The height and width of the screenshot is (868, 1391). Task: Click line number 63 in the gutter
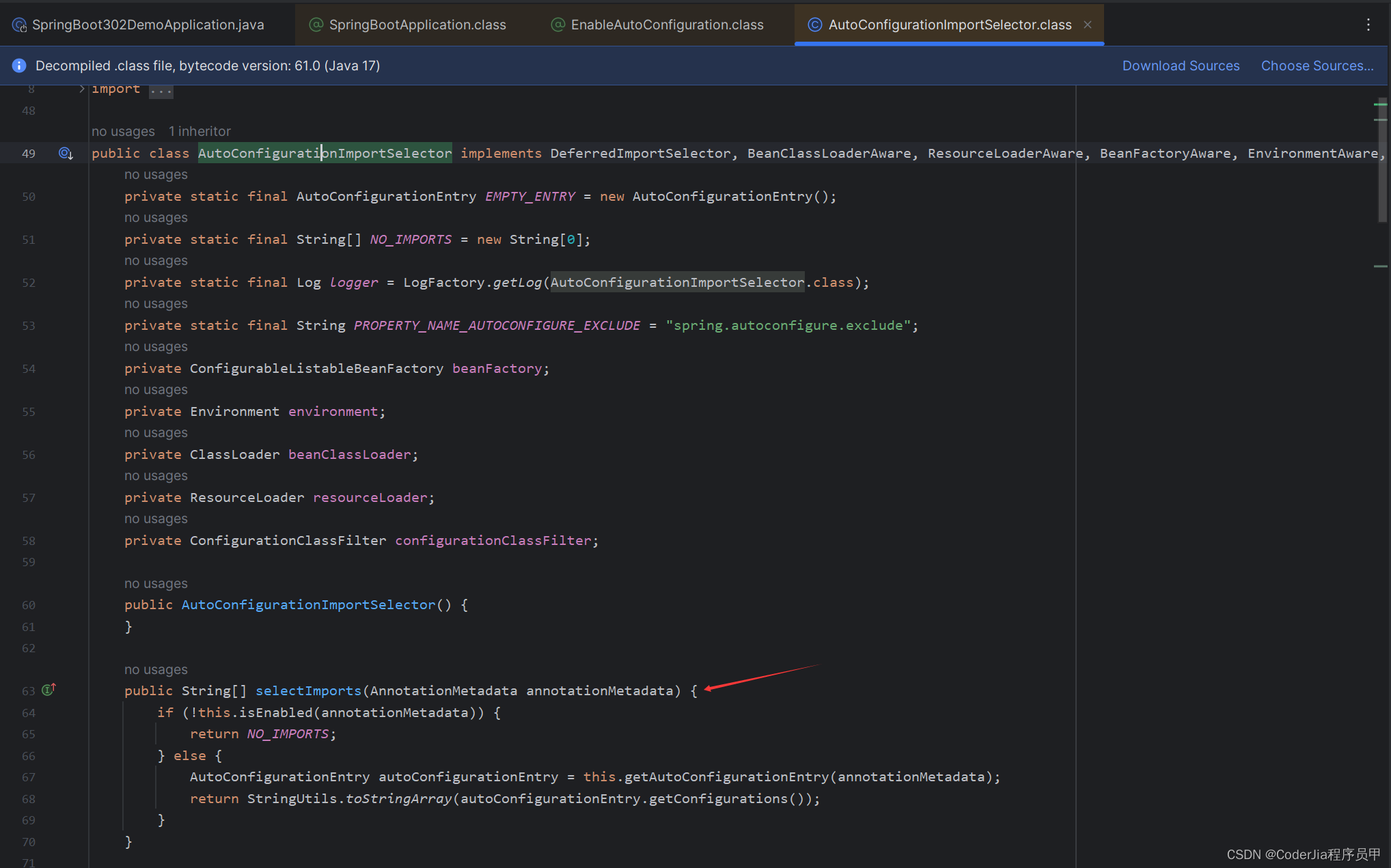point(28,691)
